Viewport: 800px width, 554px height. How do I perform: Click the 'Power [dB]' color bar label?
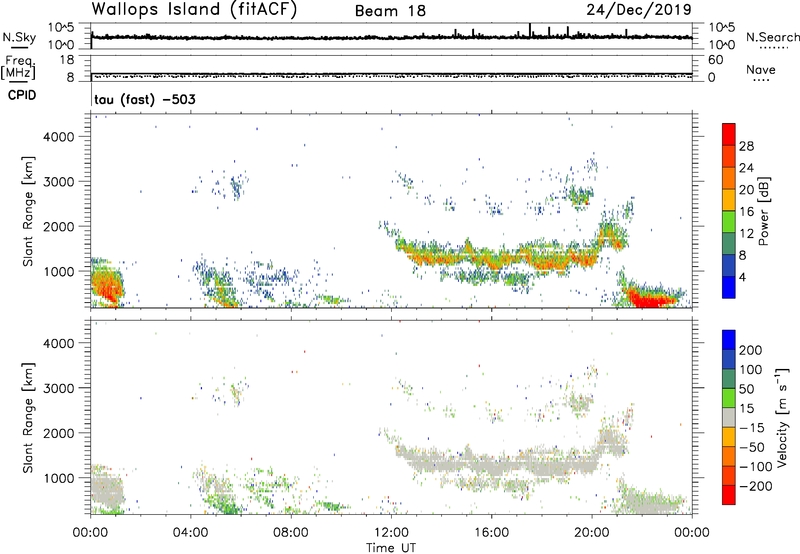point(763,211)
